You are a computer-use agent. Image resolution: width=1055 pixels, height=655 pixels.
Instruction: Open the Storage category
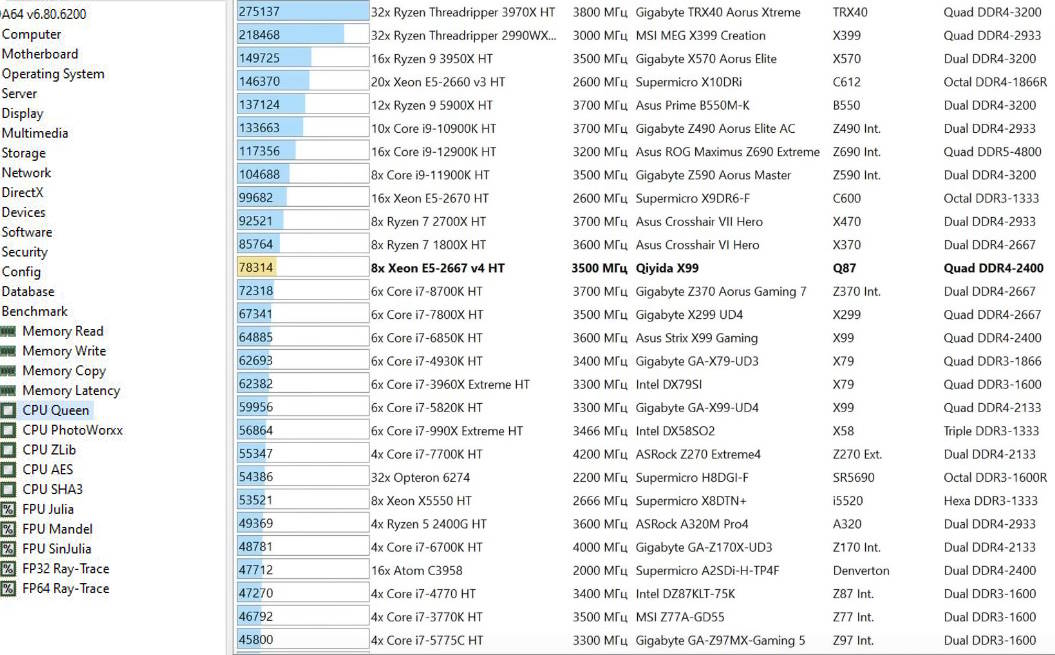(x=24, y=153)
